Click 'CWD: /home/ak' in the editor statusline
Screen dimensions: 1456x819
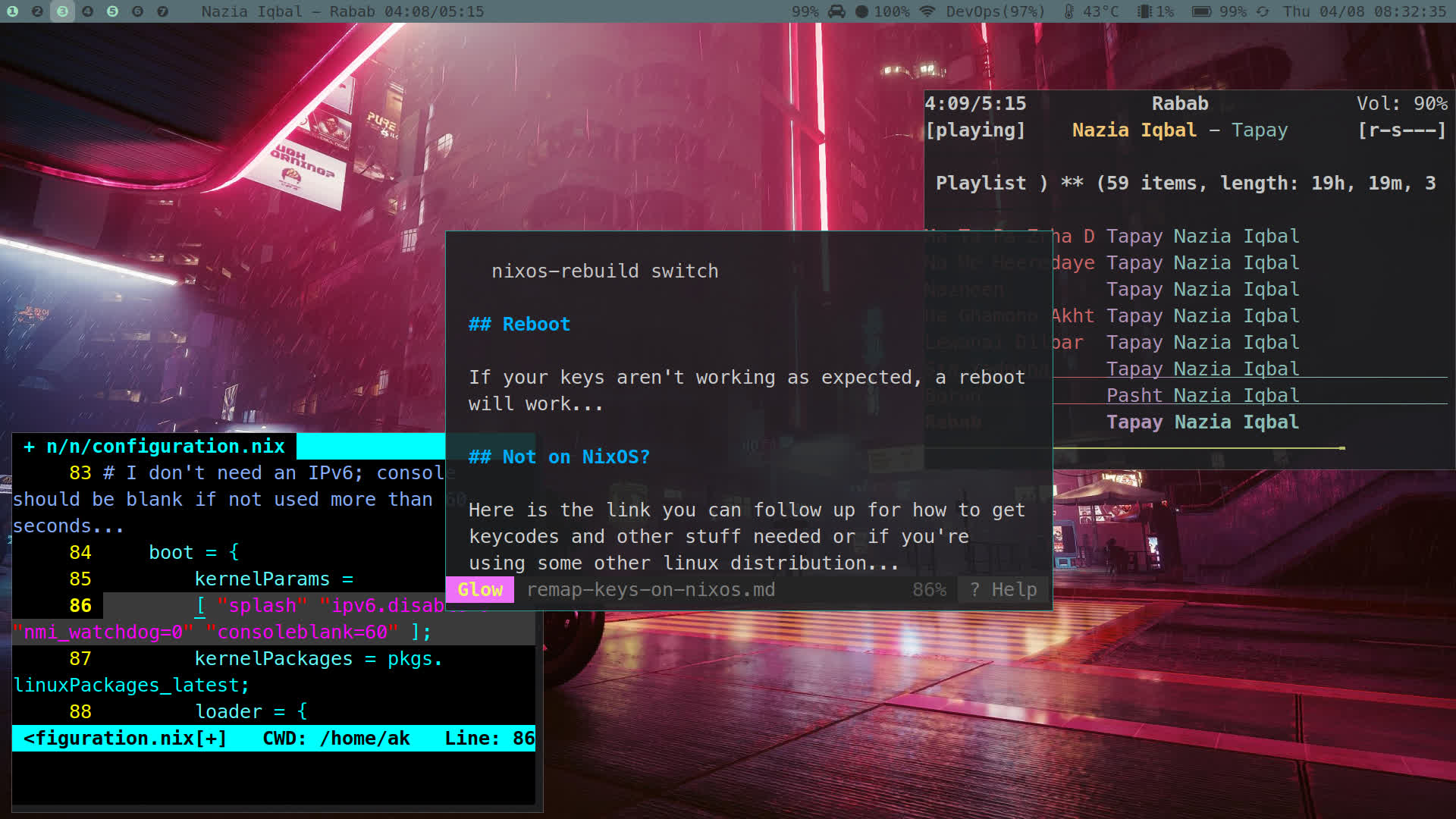coord(336,738)
